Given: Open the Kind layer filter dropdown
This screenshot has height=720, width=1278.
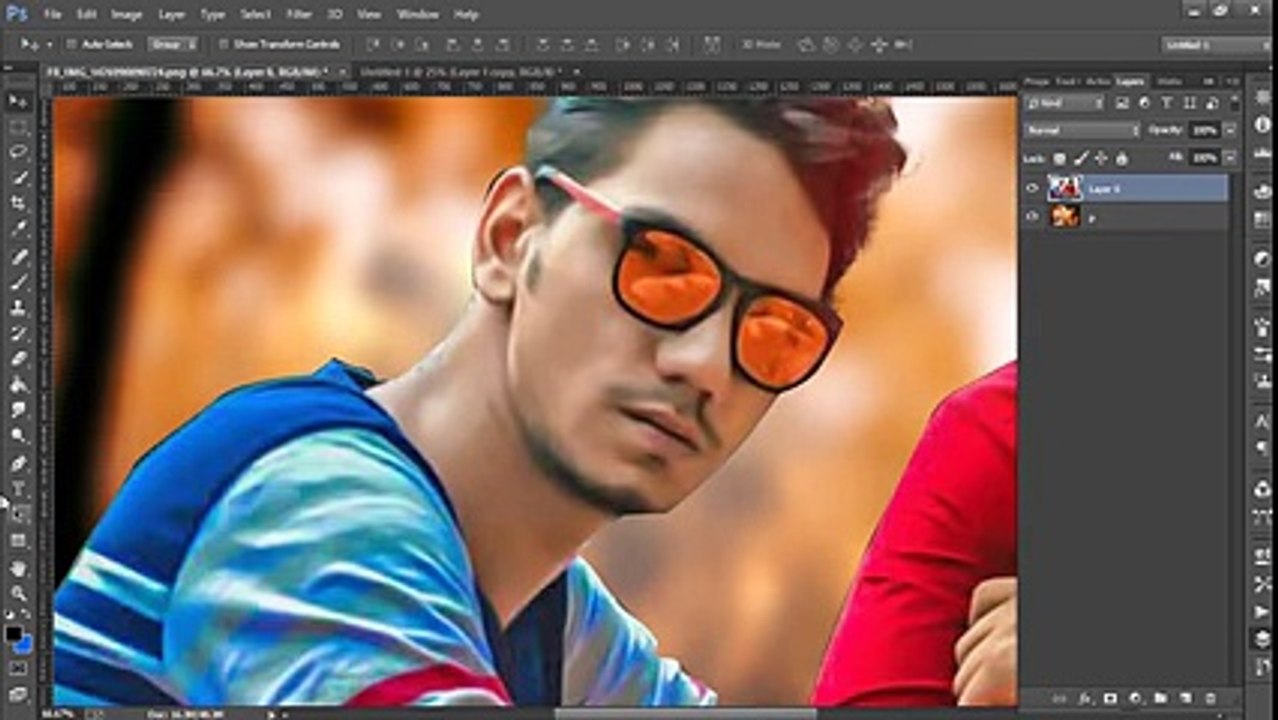Looking at the screenshot, I should point(1065,103).
